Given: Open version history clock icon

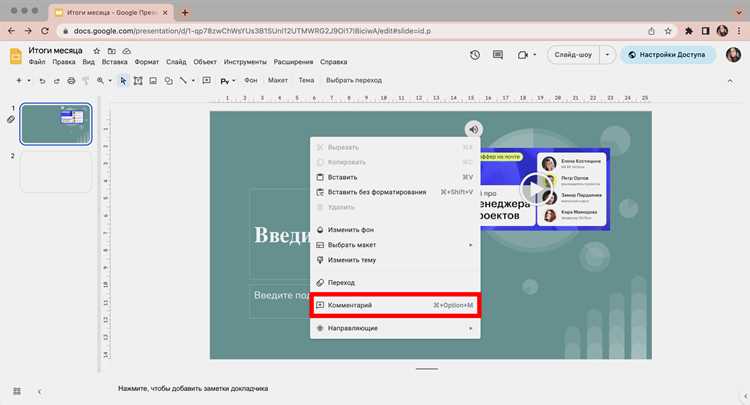Looking at the screenshot, I should coord(474,55).
